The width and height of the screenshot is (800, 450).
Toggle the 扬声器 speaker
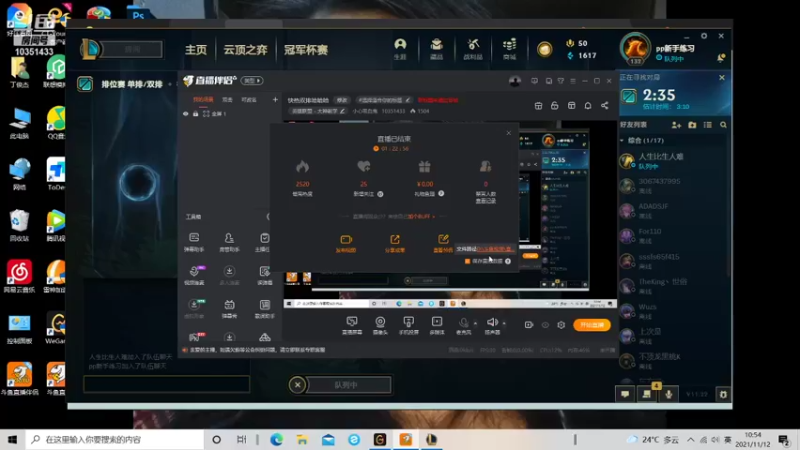click(x=492, y=325)
